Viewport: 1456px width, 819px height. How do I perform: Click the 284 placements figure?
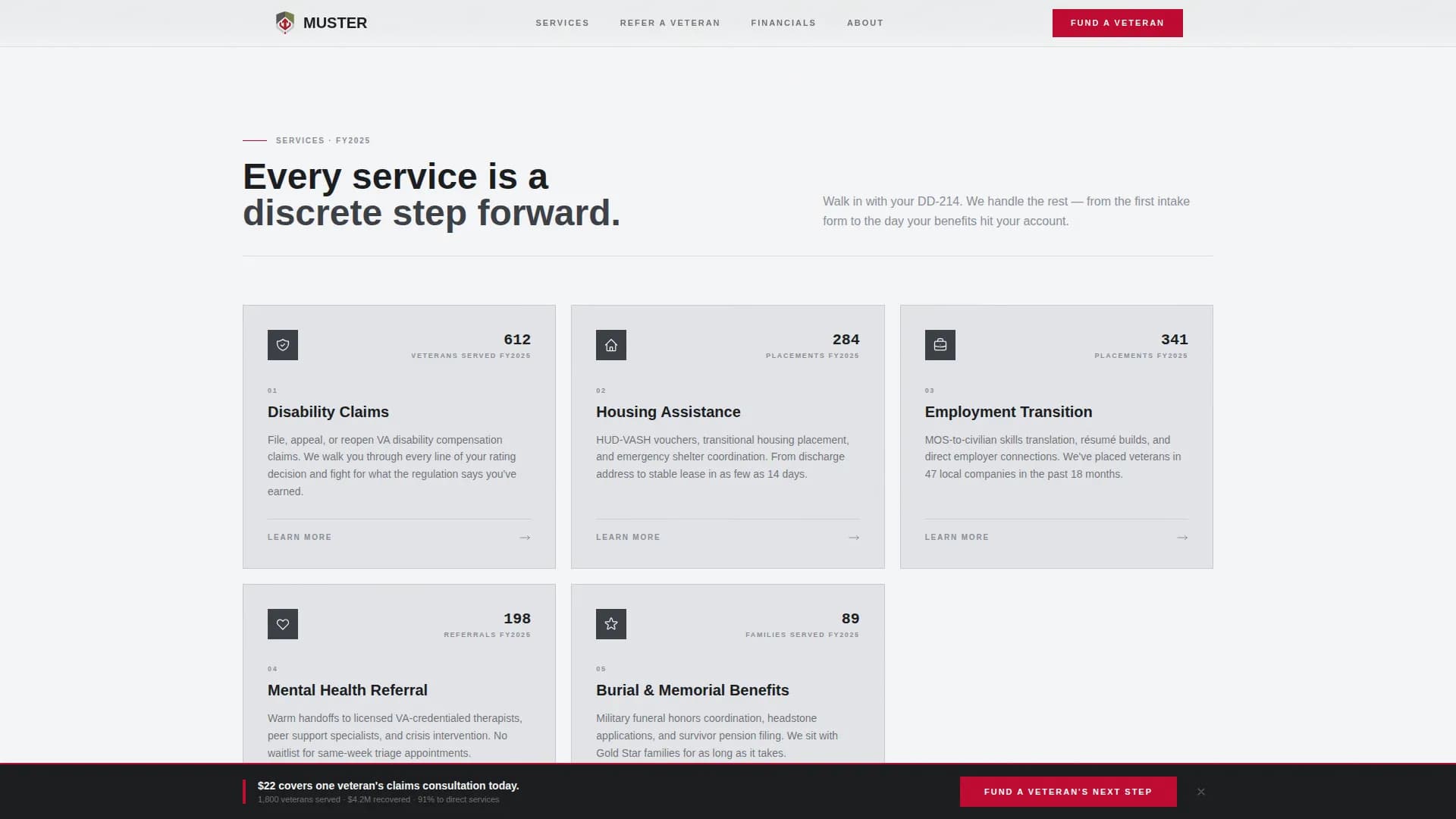click(846, 339)
